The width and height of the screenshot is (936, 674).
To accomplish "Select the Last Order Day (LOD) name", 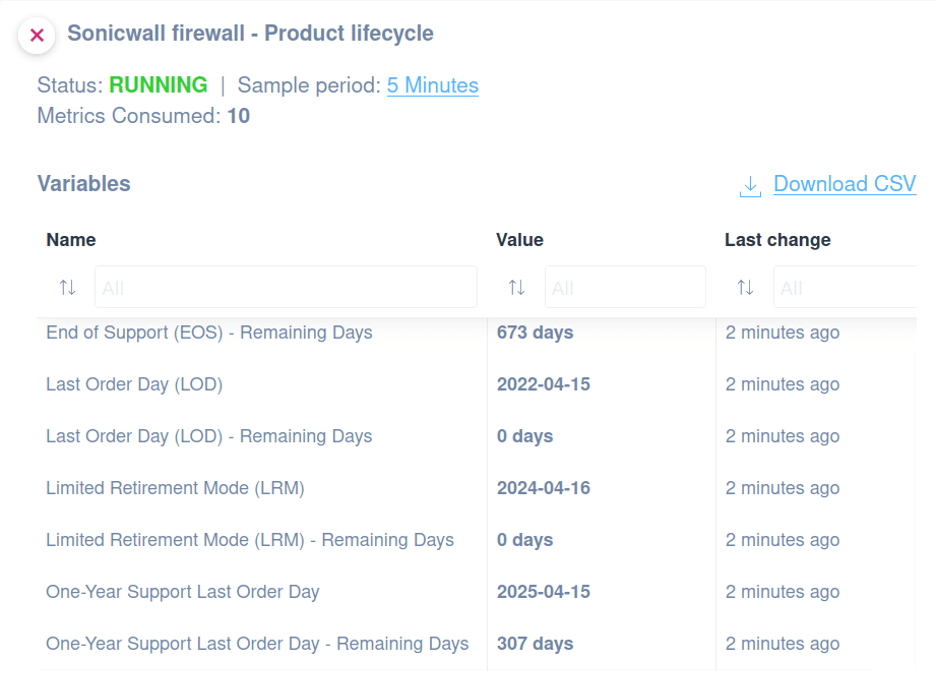I will [x=134, y=384].
